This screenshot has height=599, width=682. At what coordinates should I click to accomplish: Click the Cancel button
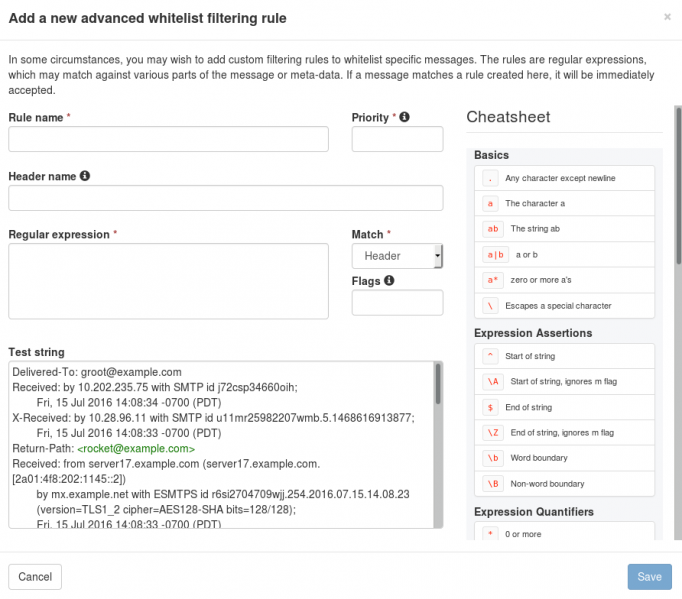(x=35, y=577)
